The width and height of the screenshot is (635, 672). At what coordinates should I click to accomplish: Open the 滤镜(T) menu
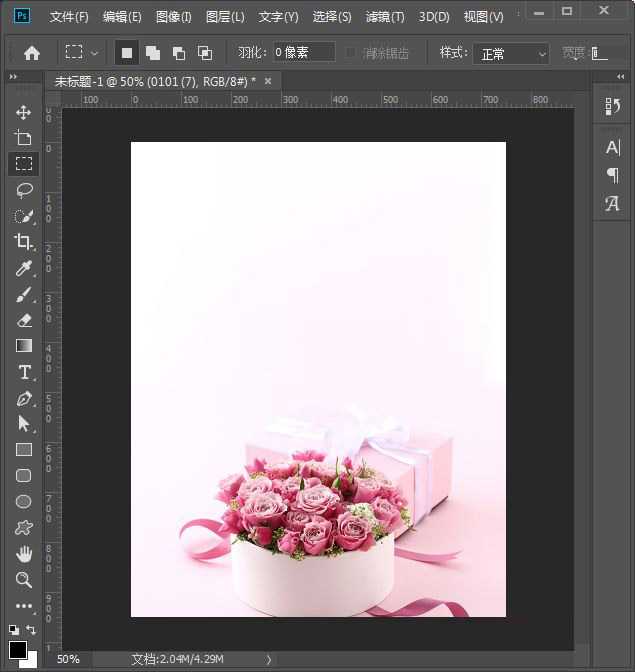[x=385, y=17]
